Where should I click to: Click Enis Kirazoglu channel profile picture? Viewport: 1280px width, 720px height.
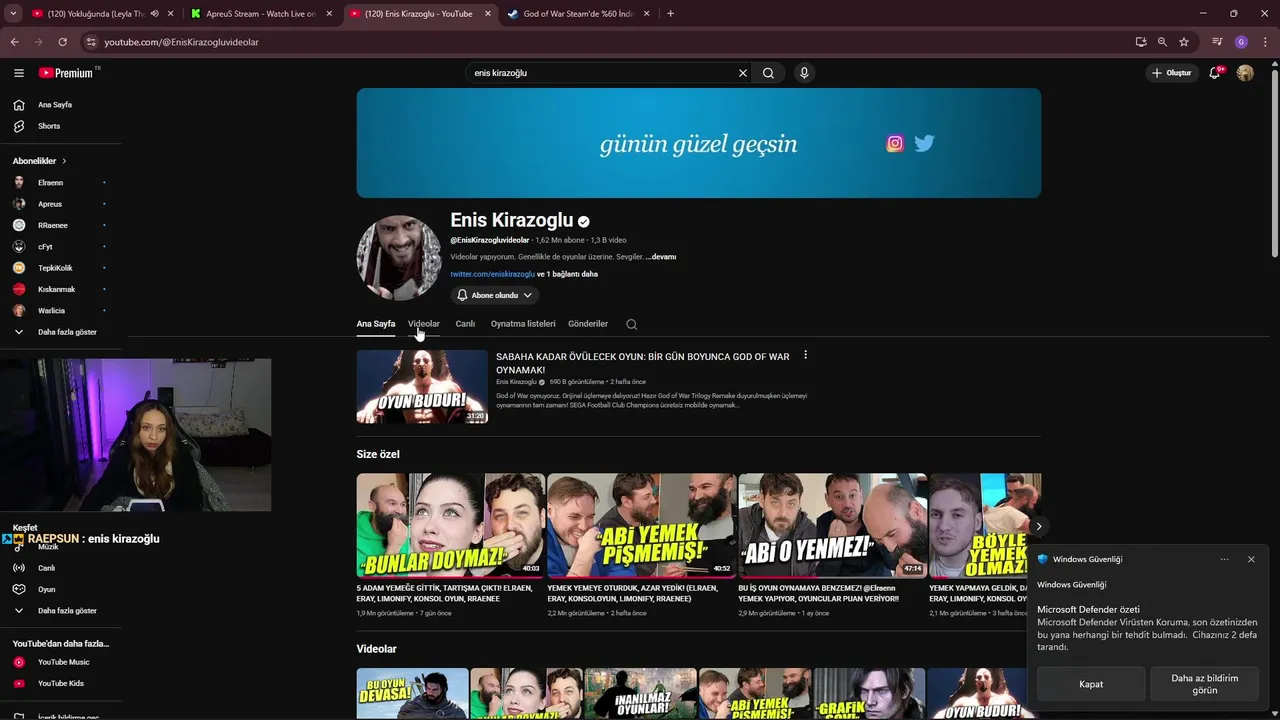[398, 258]
